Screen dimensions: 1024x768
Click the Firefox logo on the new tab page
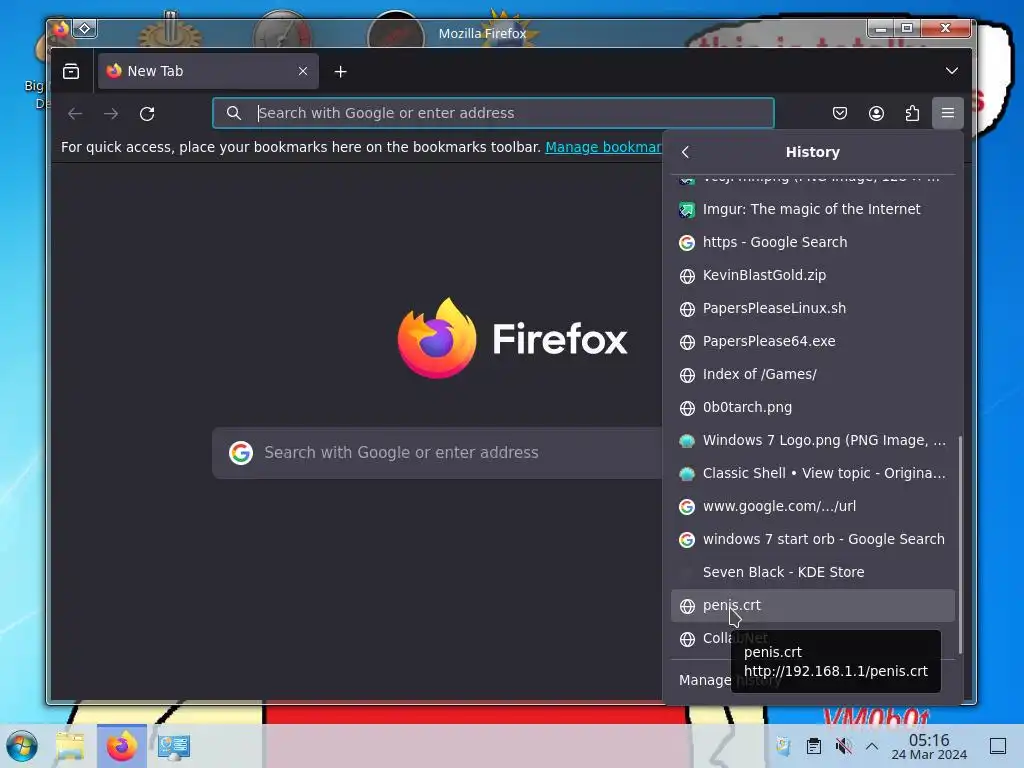pos(437,338)
